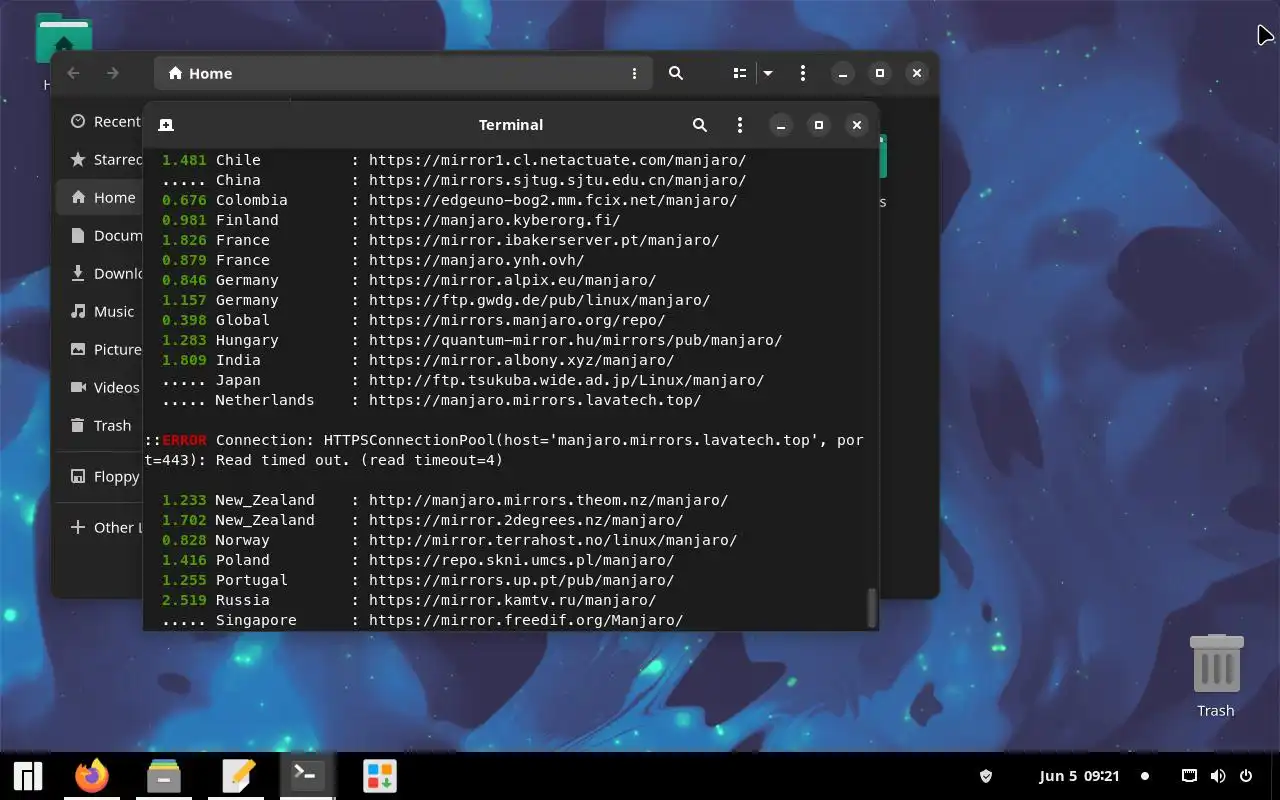
Task: Click the Poland repo.skni.umcs.pl URL
Action: [x=521, y=560]
